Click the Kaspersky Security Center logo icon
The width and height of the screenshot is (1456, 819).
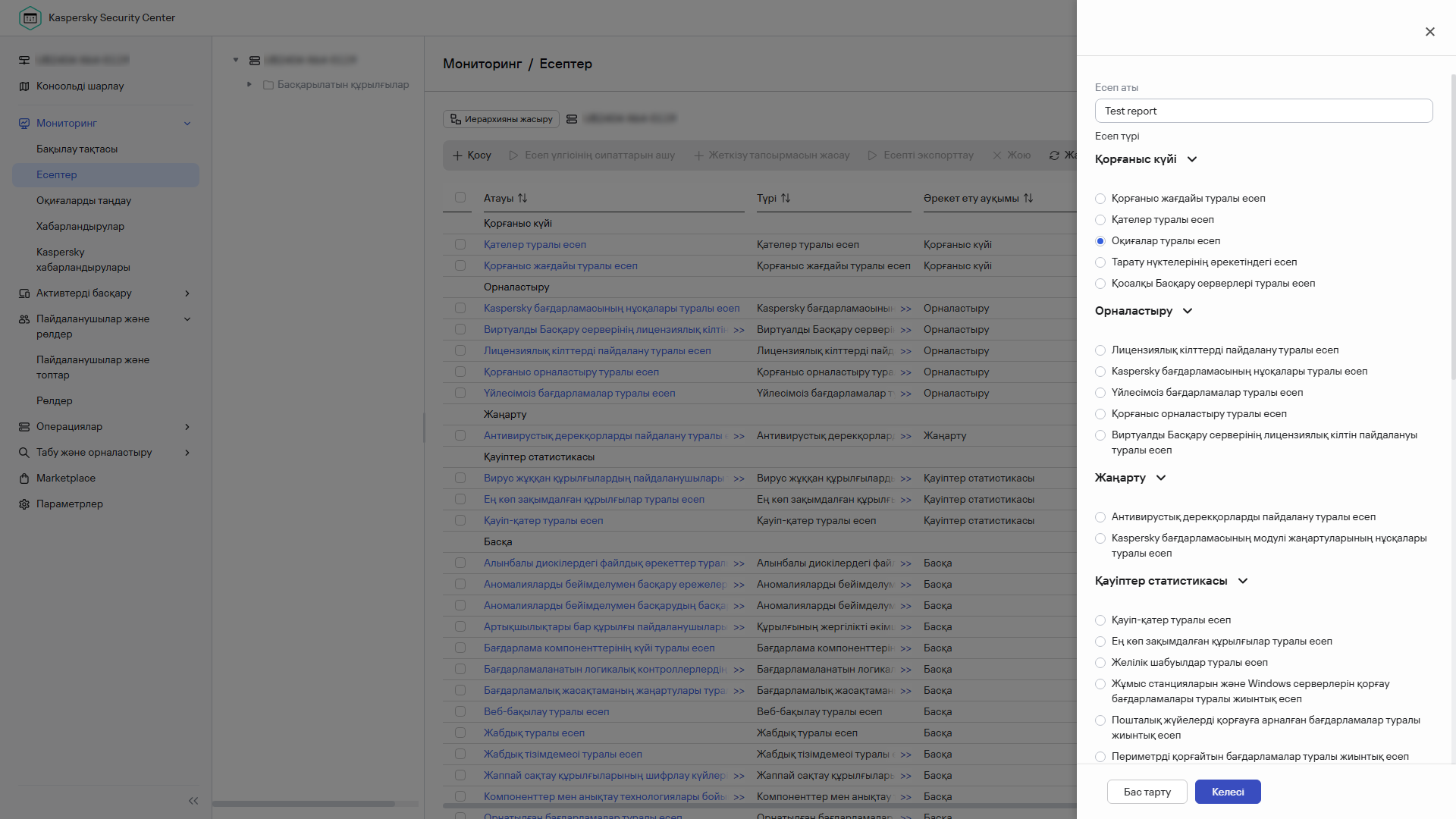(x=30, y=17)
